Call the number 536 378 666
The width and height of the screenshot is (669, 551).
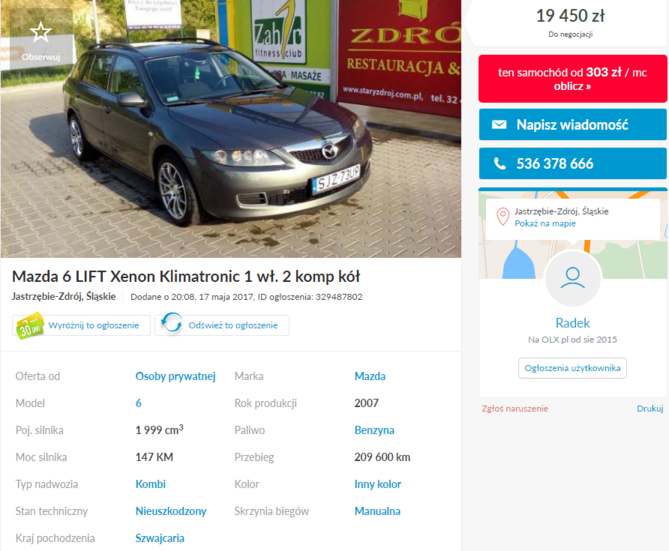[573, 163]
